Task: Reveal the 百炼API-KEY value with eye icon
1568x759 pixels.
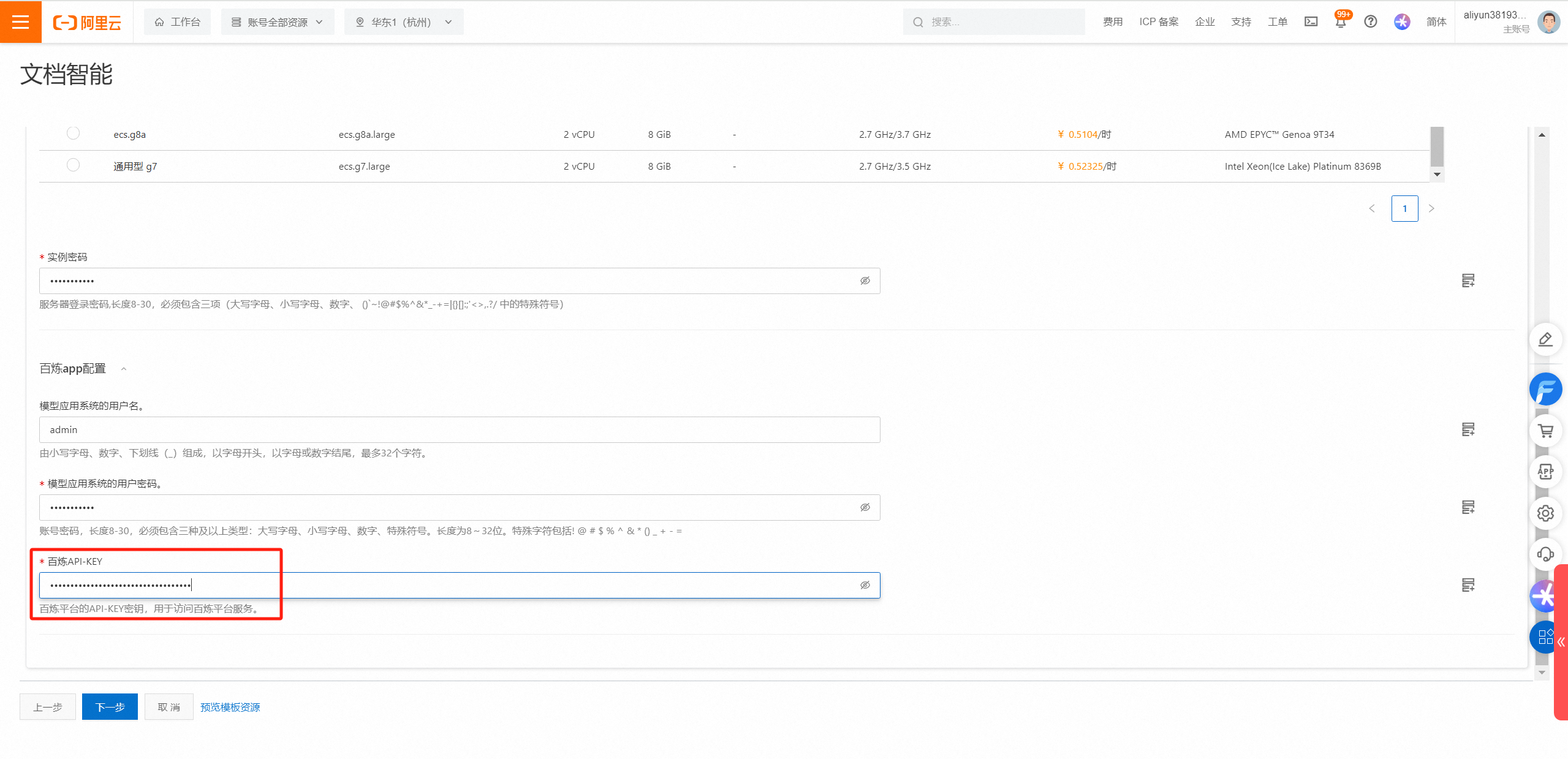Action: click(x=865, y=585)
